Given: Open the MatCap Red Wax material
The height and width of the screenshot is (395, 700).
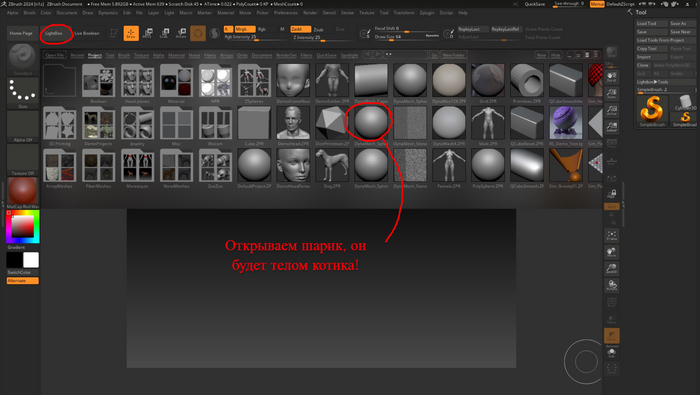Looking at the screenshot, I should point(22,193).
